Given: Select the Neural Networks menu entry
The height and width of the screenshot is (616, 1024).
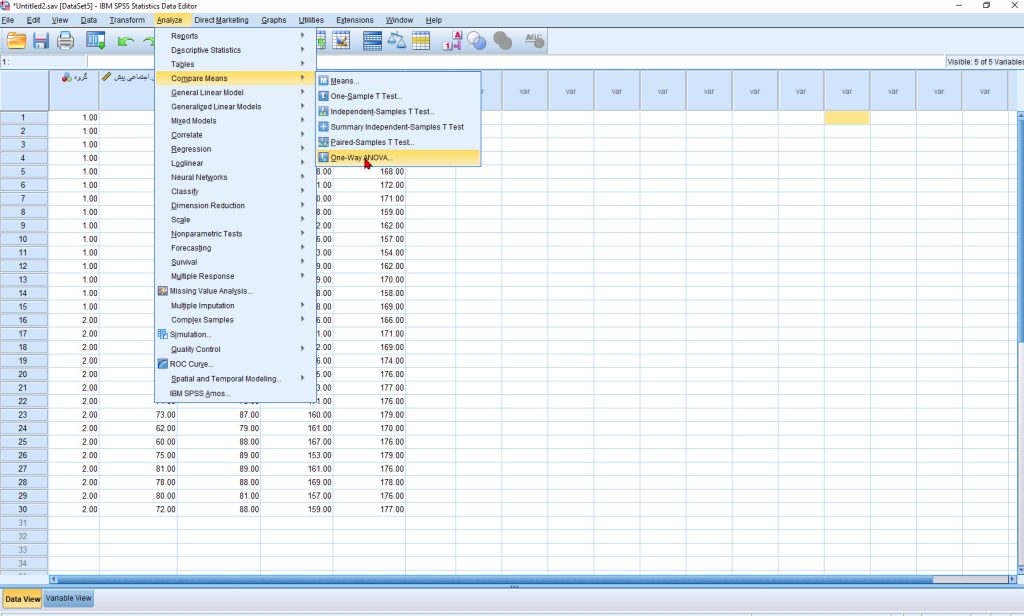Looking at the screenshot, I should pyautogui.click(x=235, y=178).
